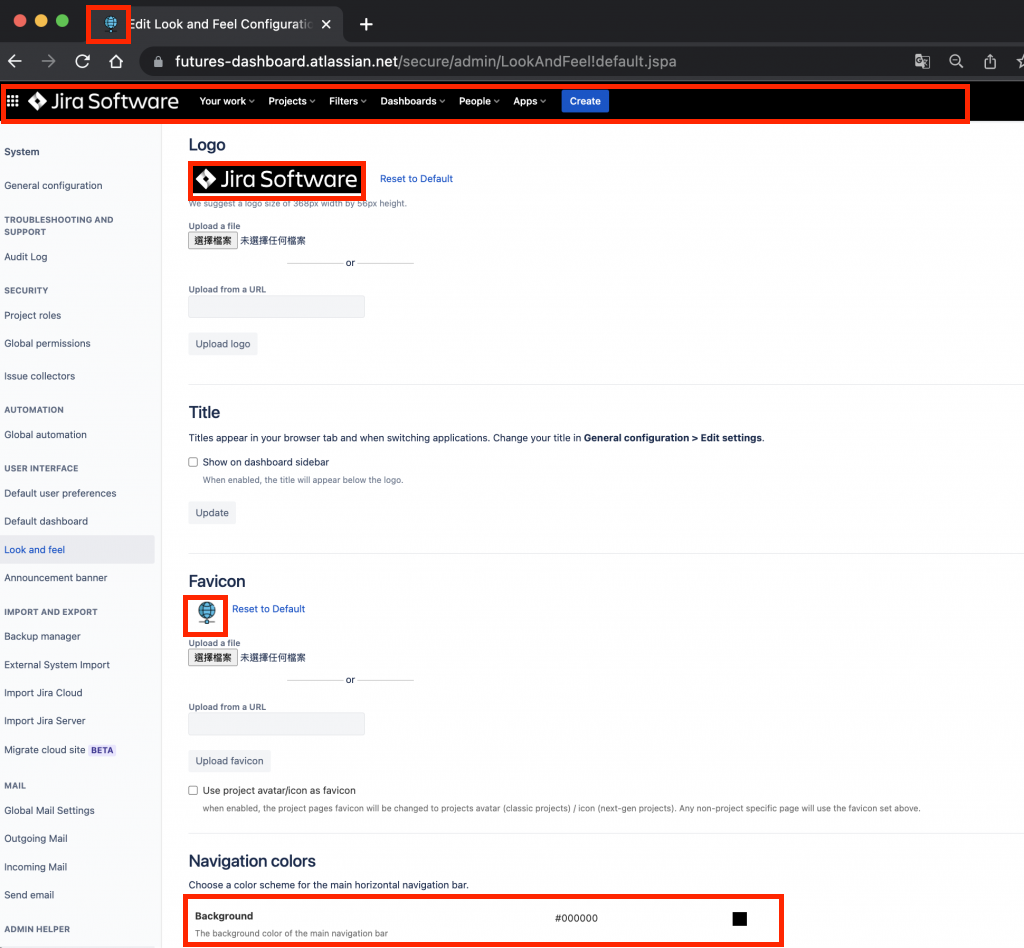The image size is (1024, 948).
Task: Click the globe favicon preview image
Action: (x=206, y=613)
